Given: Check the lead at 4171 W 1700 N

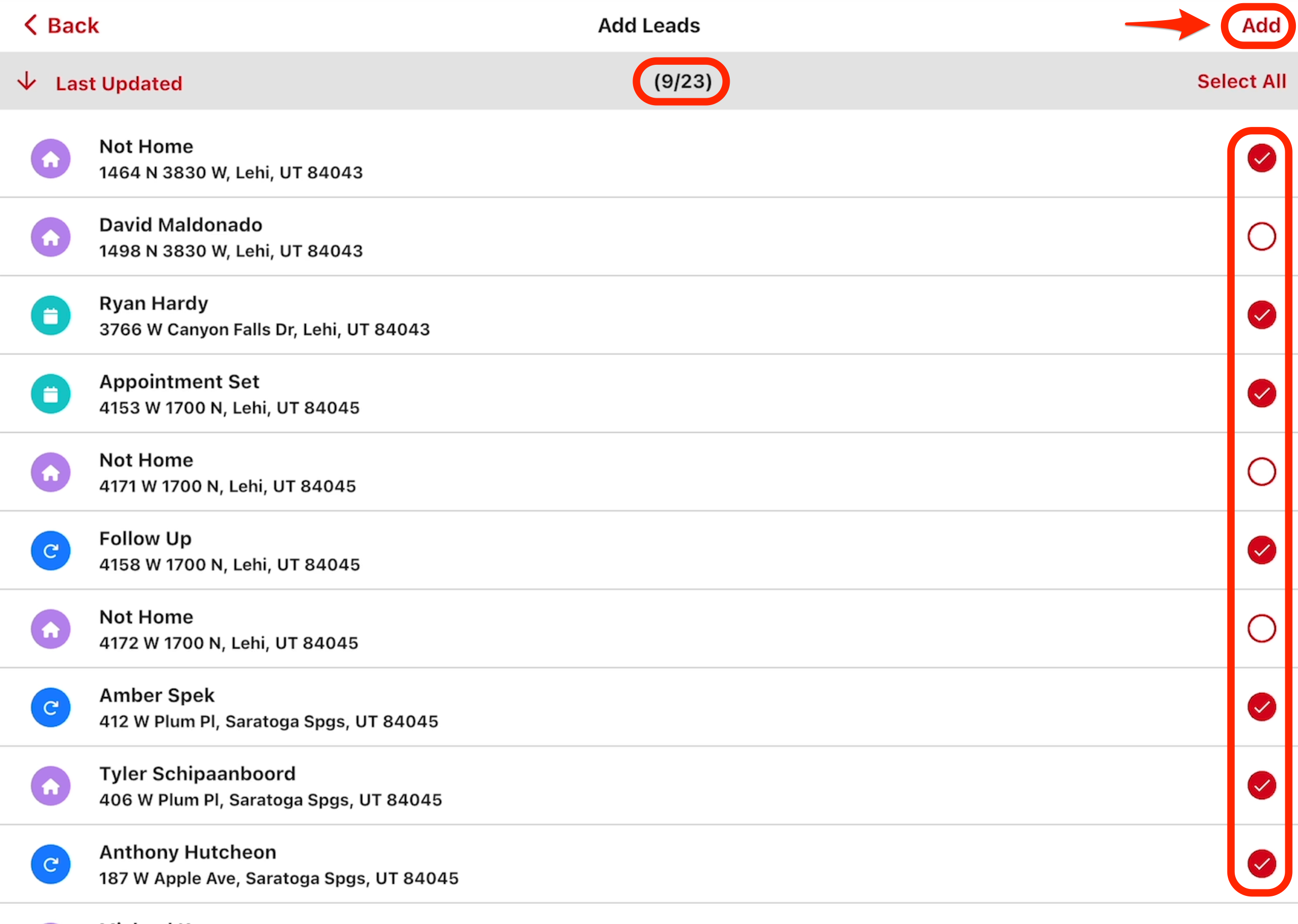Looking at the screenshot, I should (x=1261, y=472).
